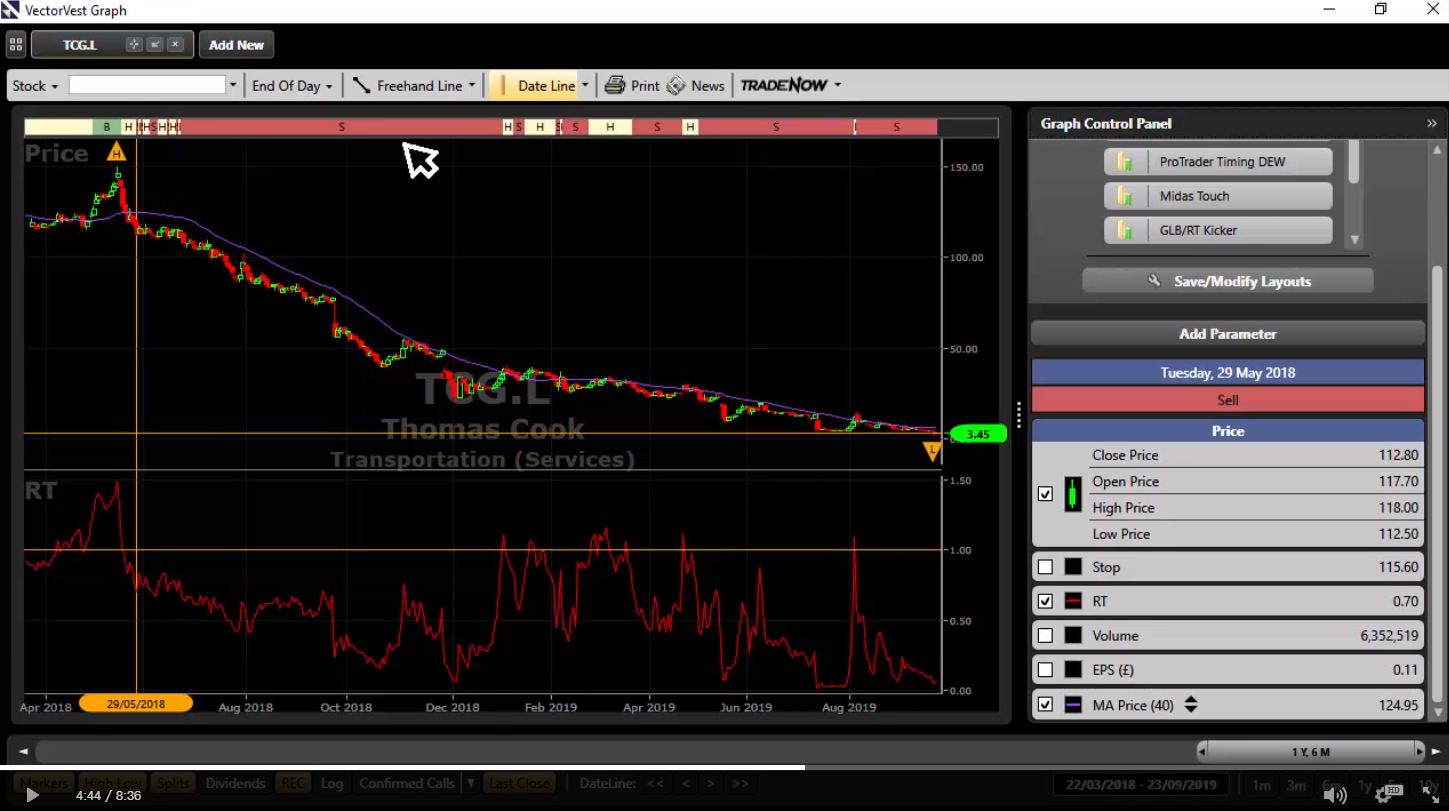Click the Stop color swatch
This screenshot has height=811, width=1449.
(1073, 567)
